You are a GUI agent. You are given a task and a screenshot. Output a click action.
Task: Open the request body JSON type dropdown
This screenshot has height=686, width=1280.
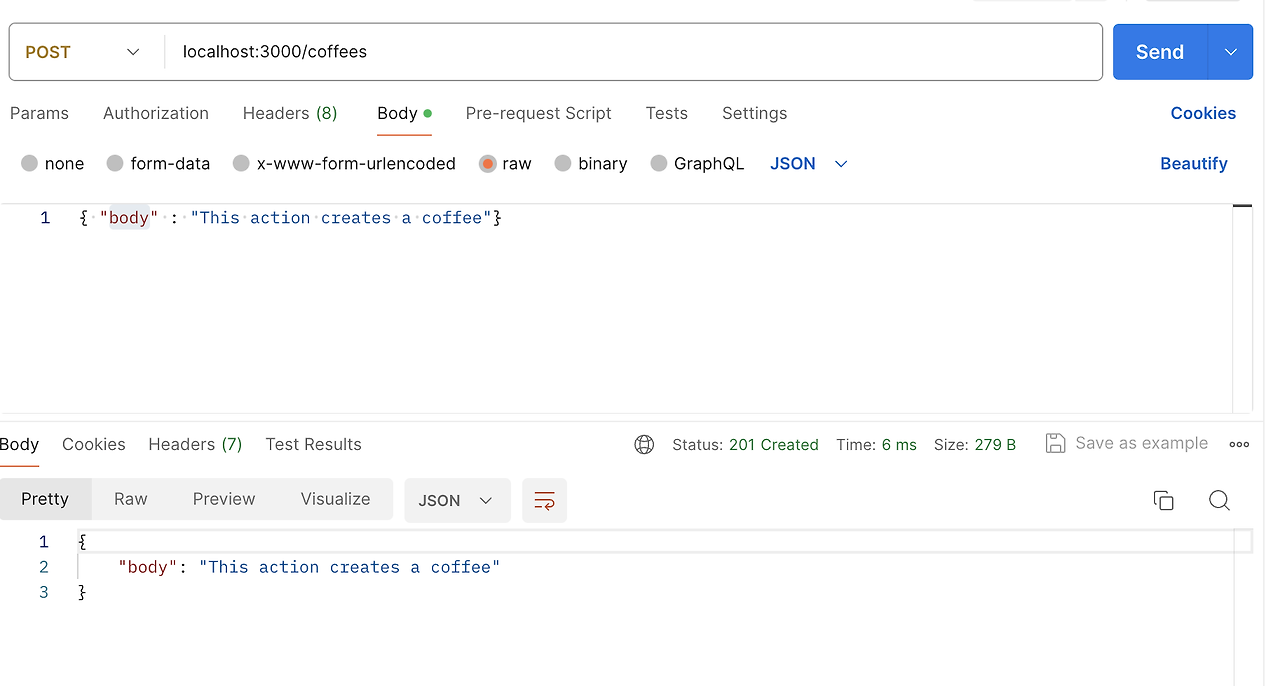click(809, 163)
